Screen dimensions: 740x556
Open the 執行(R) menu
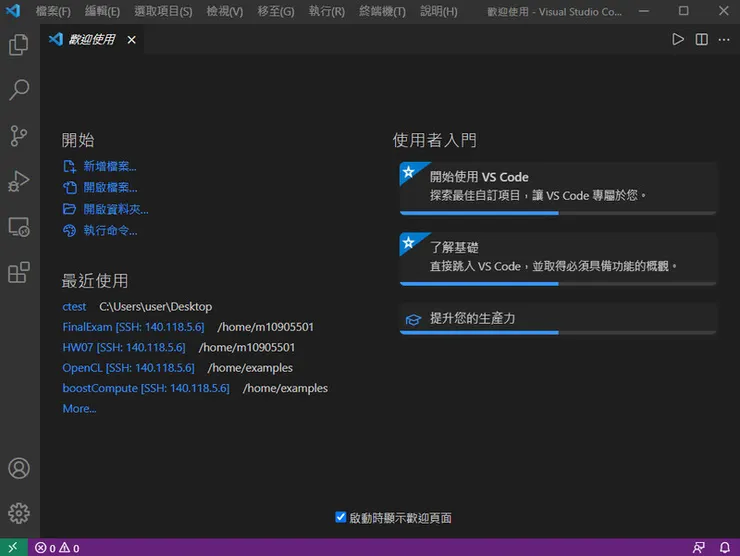(327, 11)
